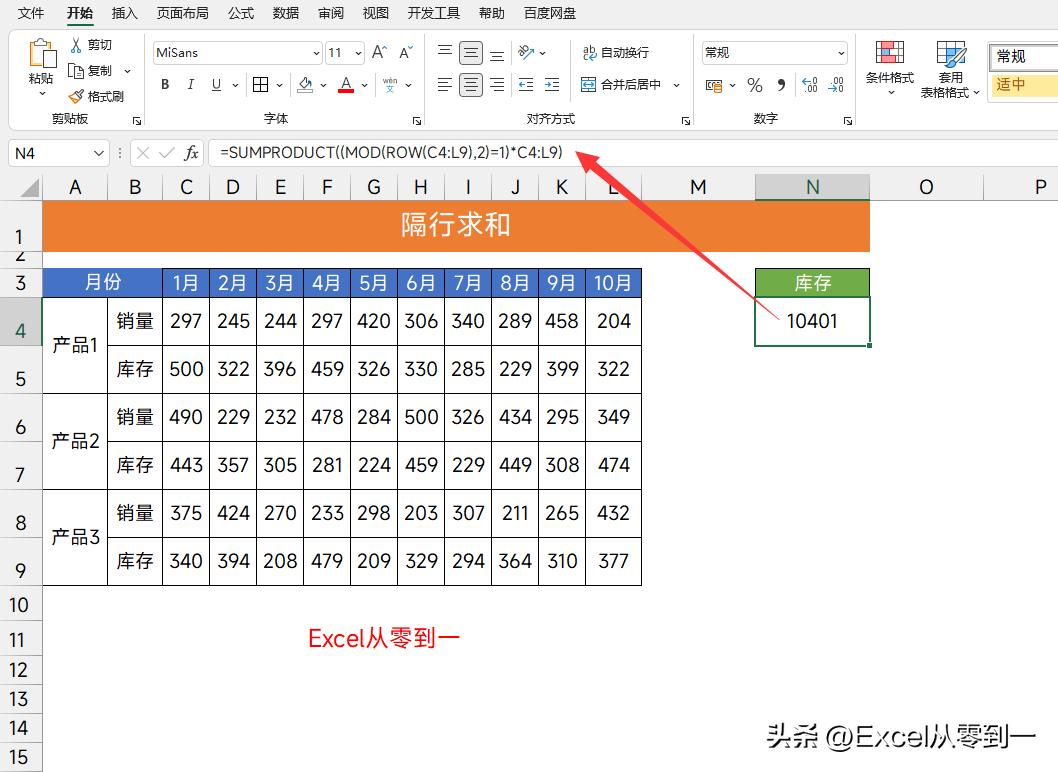Click the increase decimal places icon
The width and height of the screenshot is (1058, 772).
[809, 87]
